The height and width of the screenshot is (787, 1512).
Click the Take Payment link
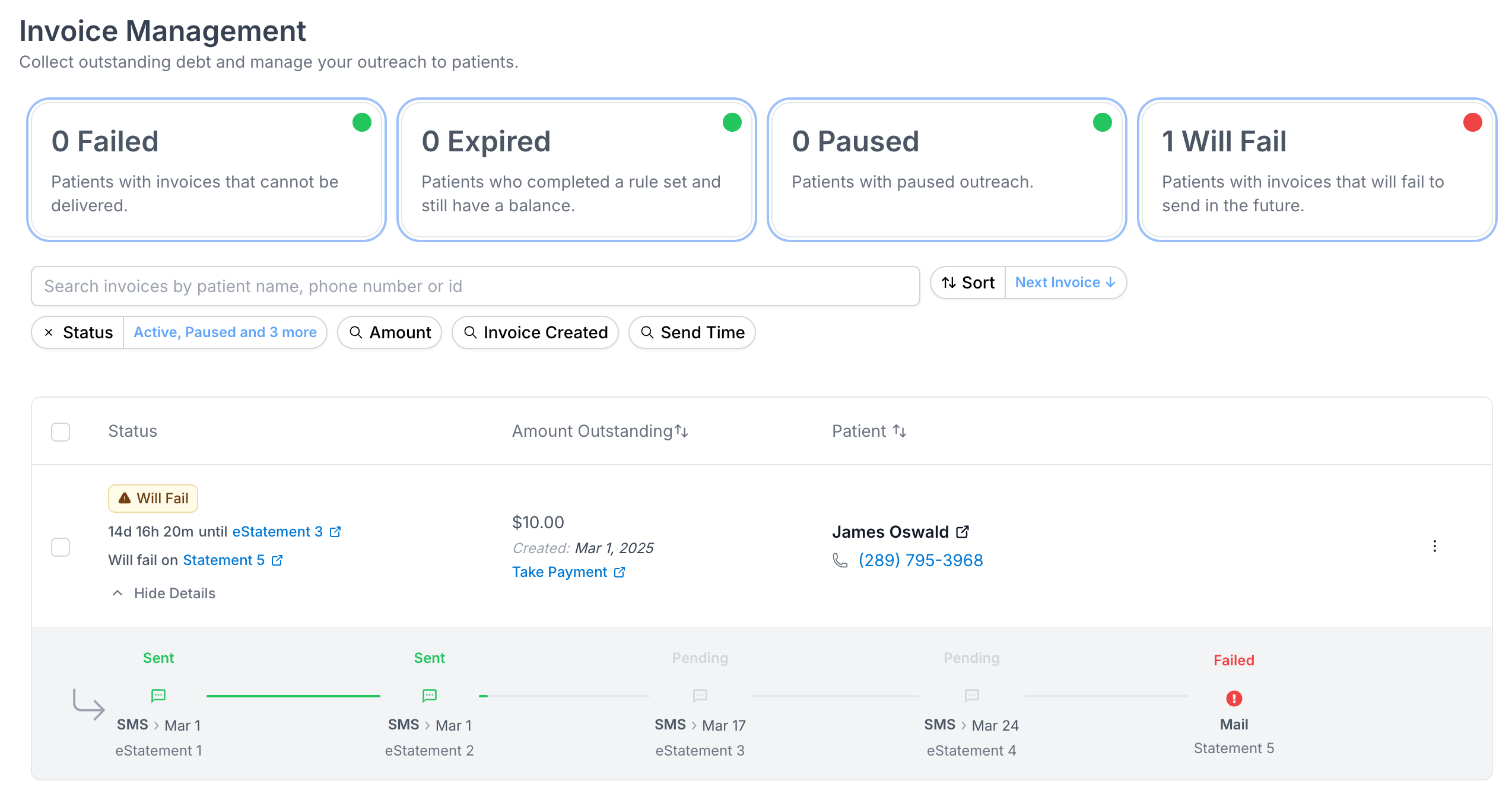click(x=561, y=572)
